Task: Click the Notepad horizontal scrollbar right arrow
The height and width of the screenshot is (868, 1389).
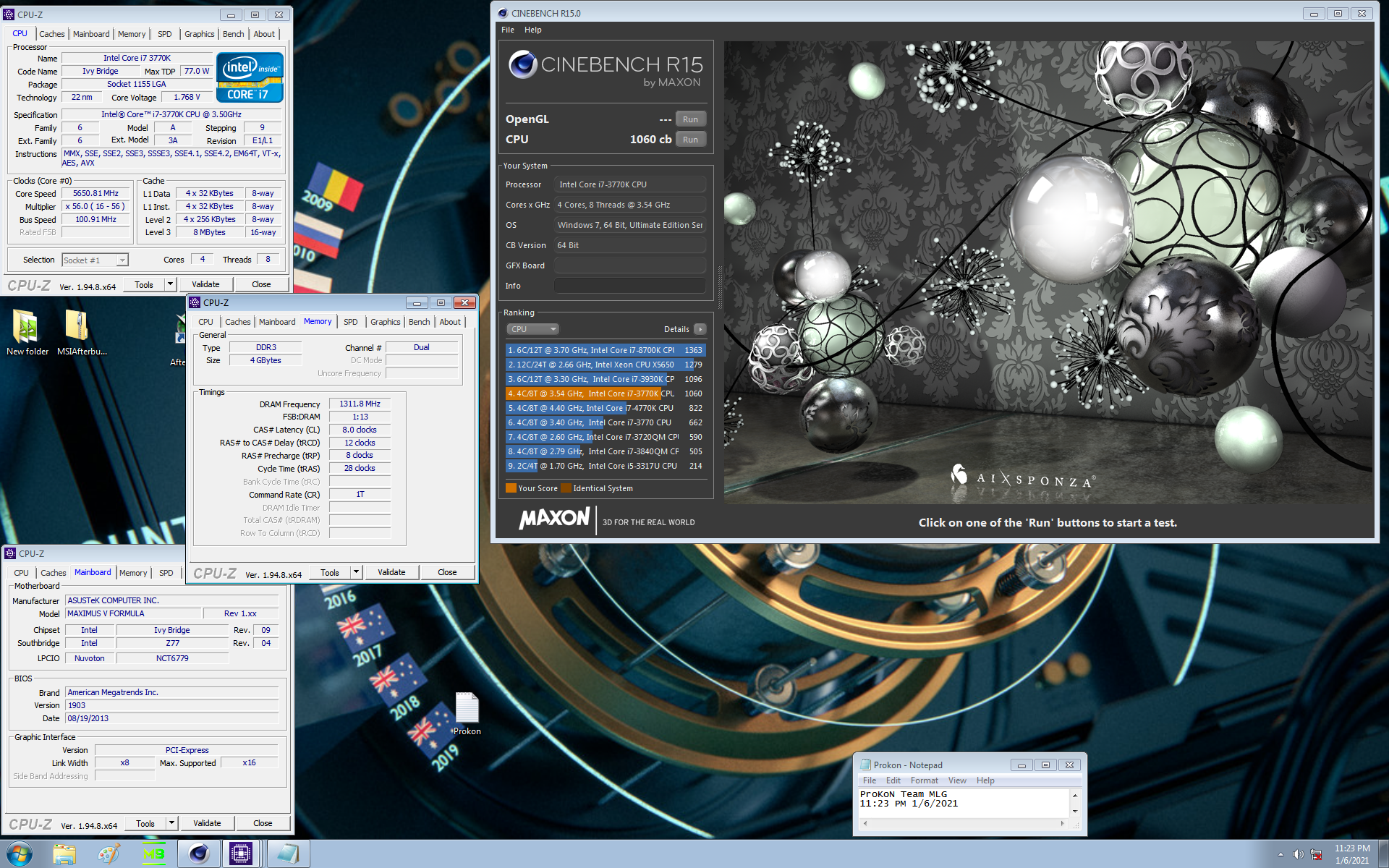Action: point(1063,823)
